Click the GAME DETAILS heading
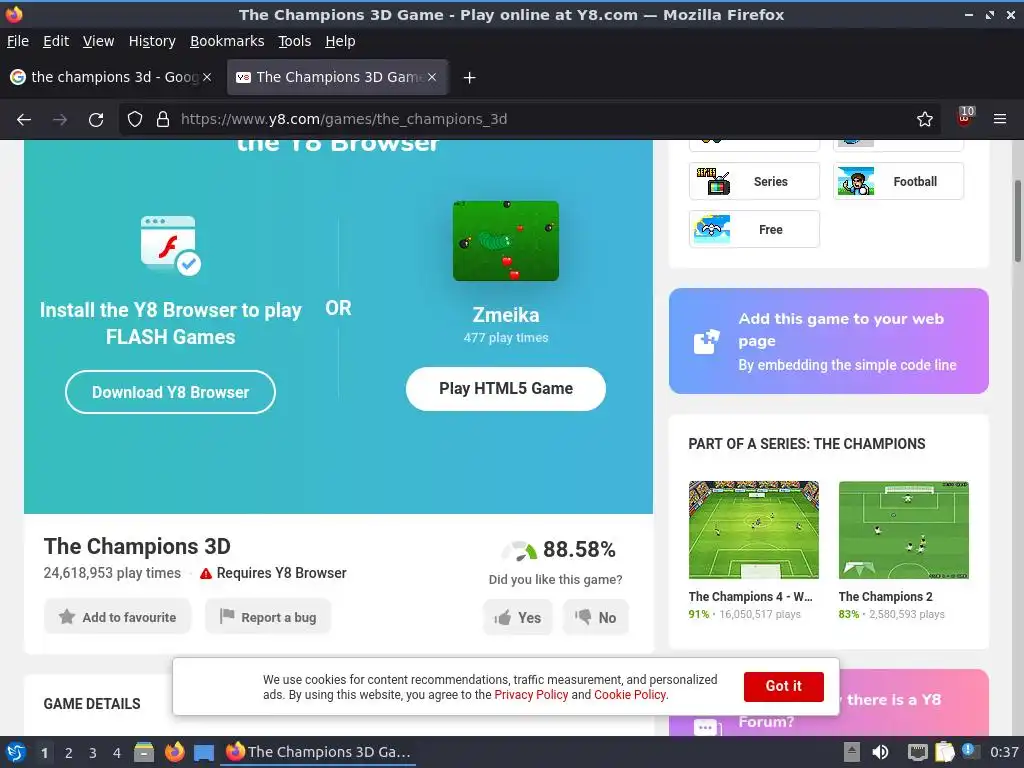Screen dimensions: 1024x768 tap(92, 703)
